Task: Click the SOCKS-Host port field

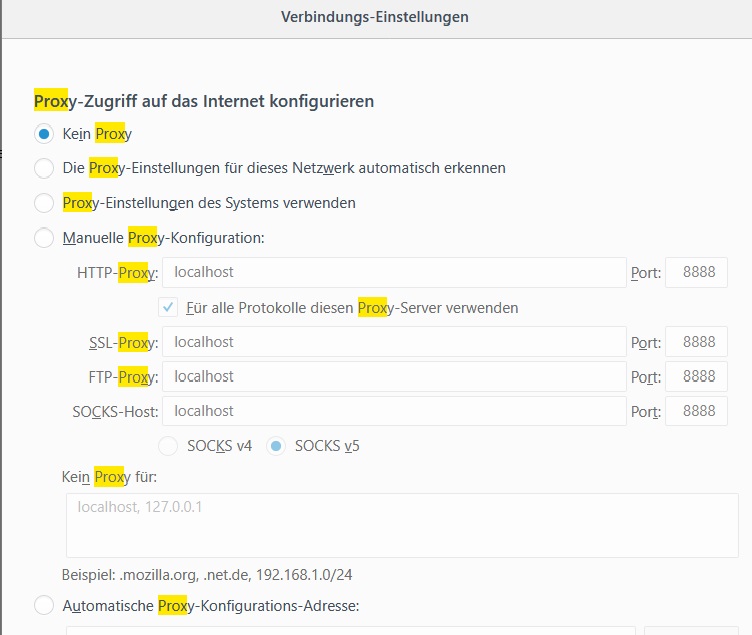Action: coord(696,411)
